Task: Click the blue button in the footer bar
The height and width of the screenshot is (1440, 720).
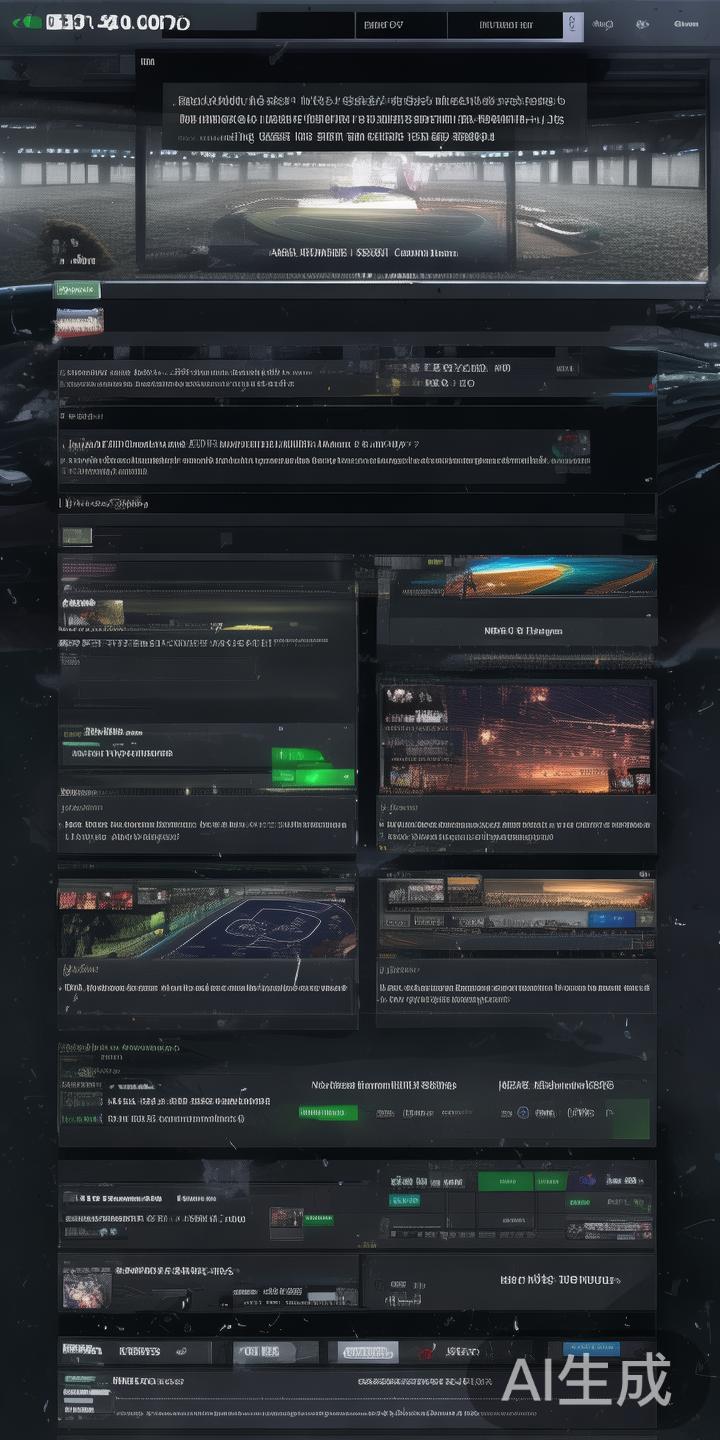Action: click(591, 1349)
